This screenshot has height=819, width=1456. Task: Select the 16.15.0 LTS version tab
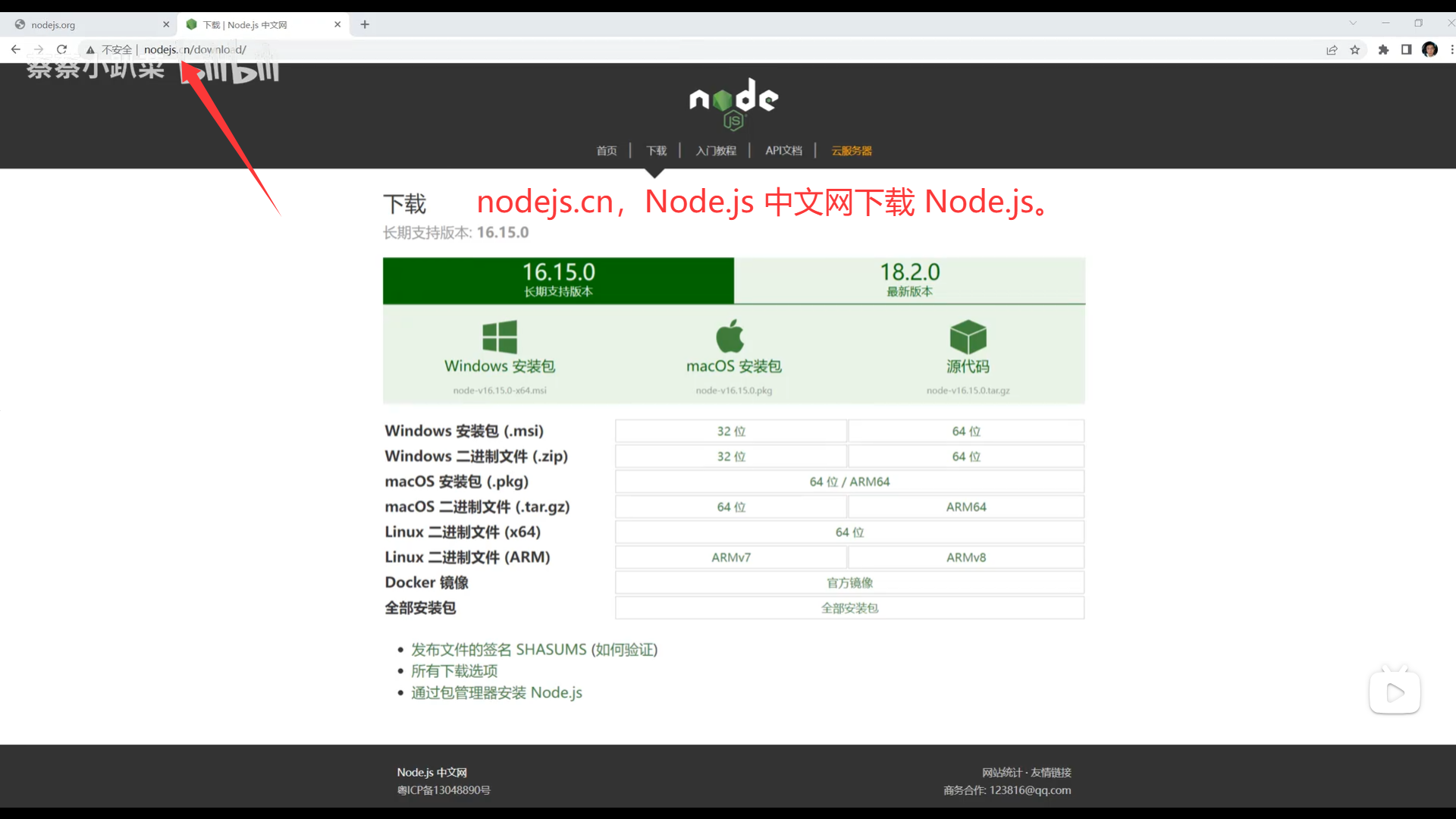coord(558,281)
